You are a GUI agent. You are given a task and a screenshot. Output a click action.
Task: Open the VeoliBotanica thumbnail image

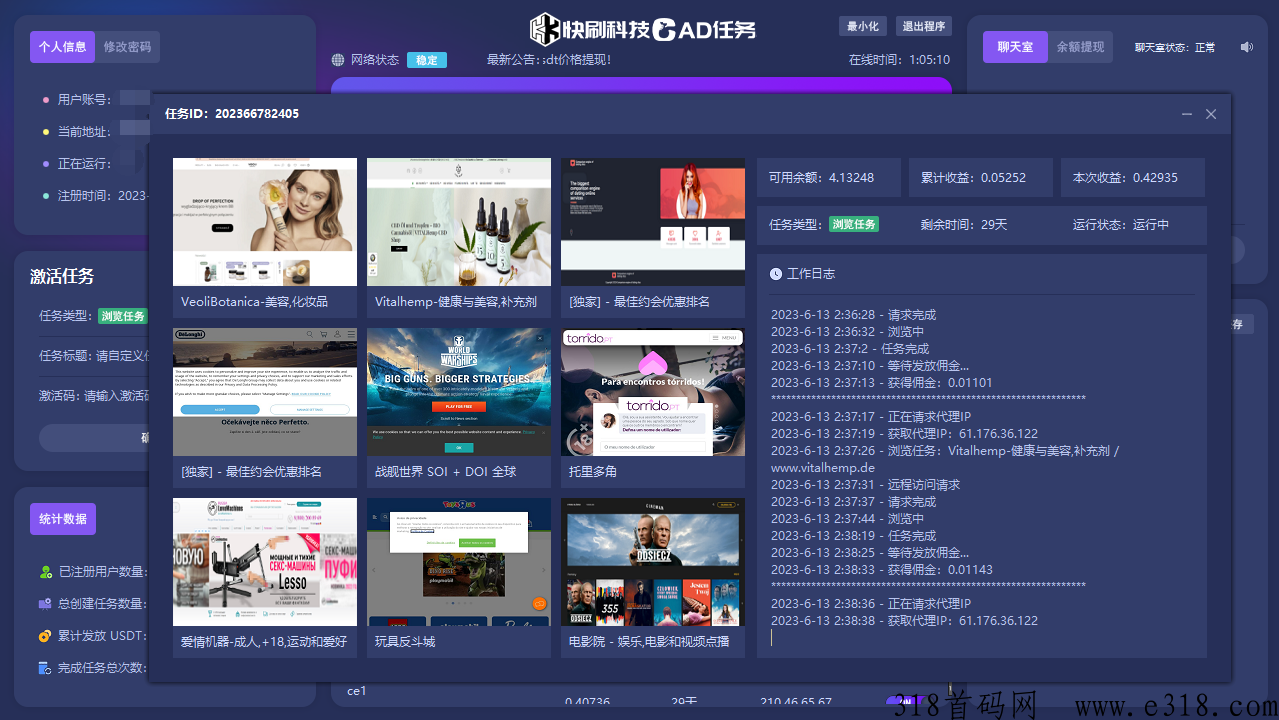pyautogui.click(x=265, y=222)
